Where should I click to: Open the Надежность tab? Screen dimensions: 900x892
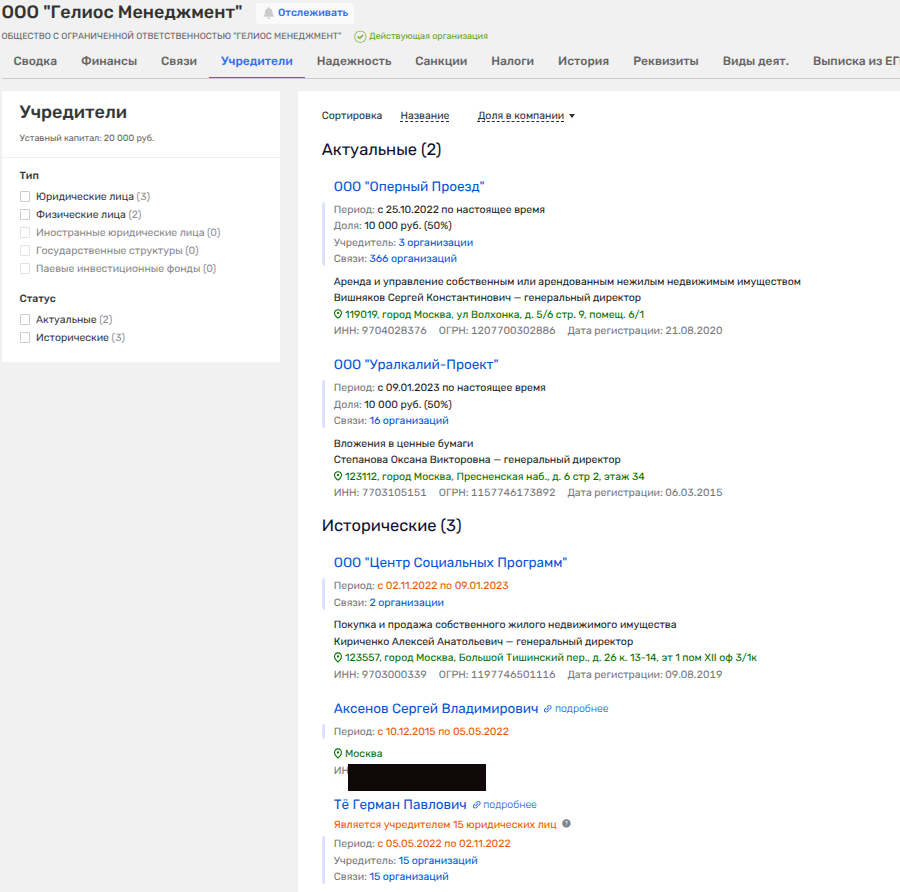[354, 61]
